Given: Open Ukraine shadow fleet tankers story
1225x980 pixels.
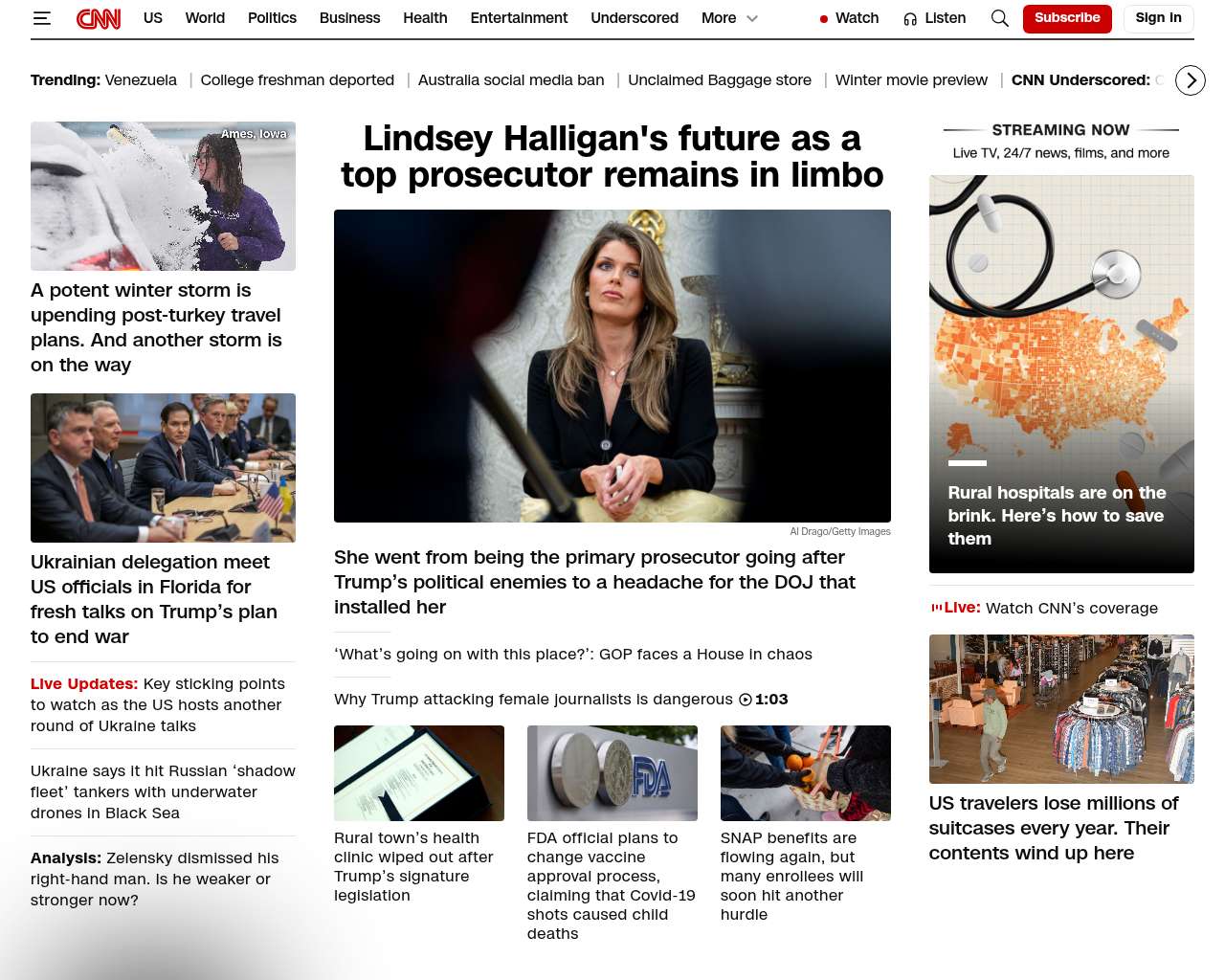Looking at the screenshot, I should pyautogui.click(x=163, y=792).
